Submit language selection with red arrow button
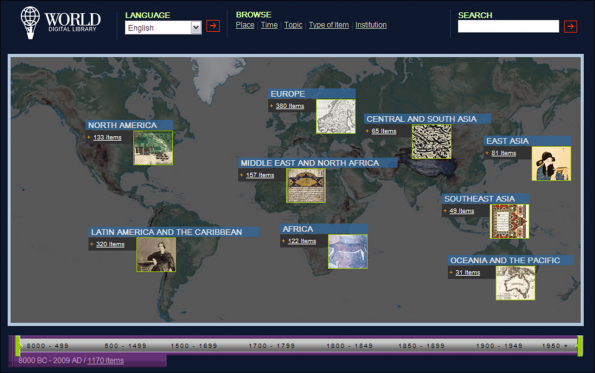The image size is (595, 373). coord(213,26)
